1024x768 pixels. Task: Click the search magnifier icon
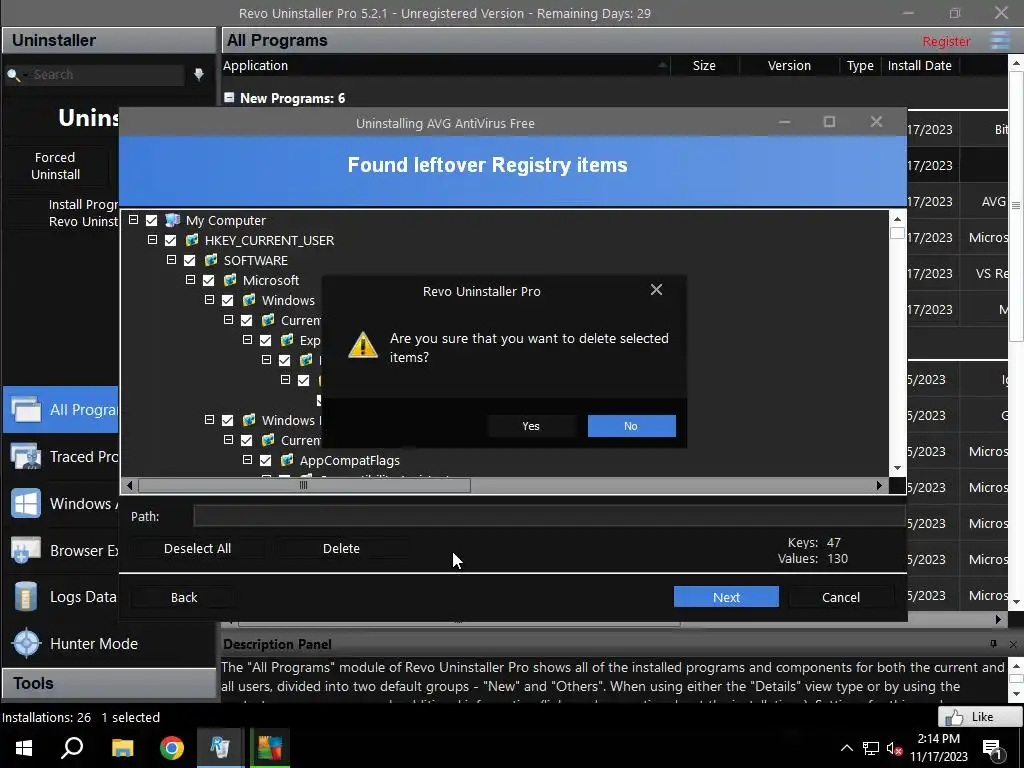(x=12, y=75)
